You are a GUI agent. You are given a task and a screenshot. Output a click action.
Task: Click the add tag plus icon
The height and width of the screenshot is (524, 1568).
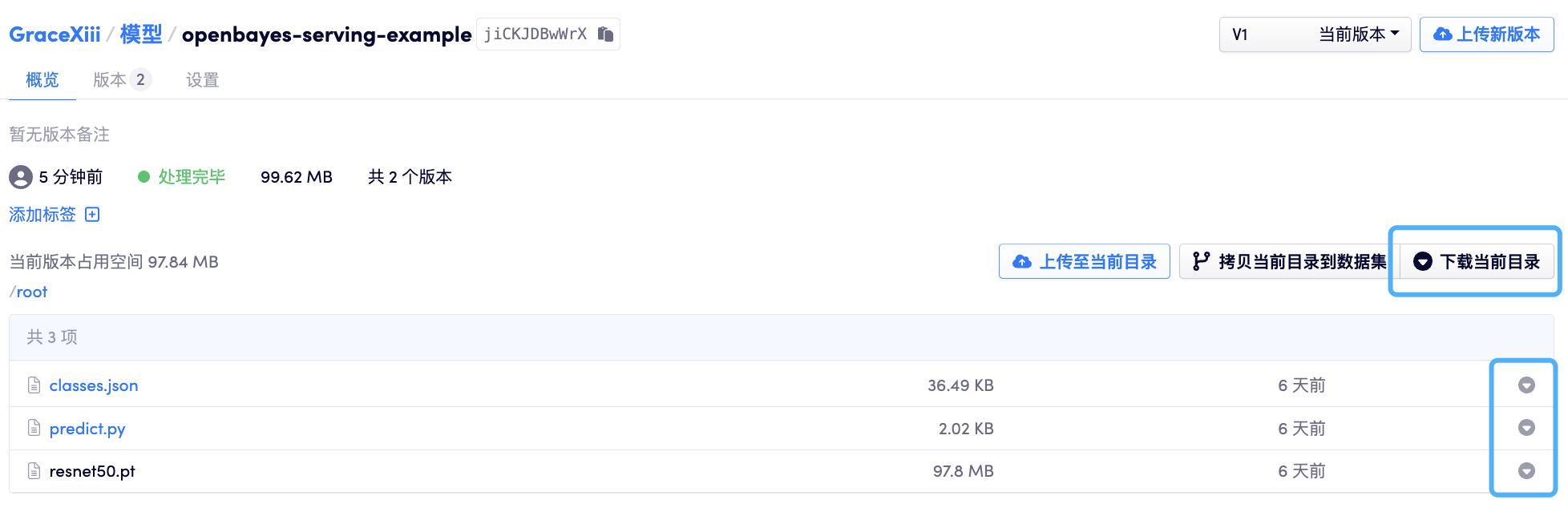point(92,215)
